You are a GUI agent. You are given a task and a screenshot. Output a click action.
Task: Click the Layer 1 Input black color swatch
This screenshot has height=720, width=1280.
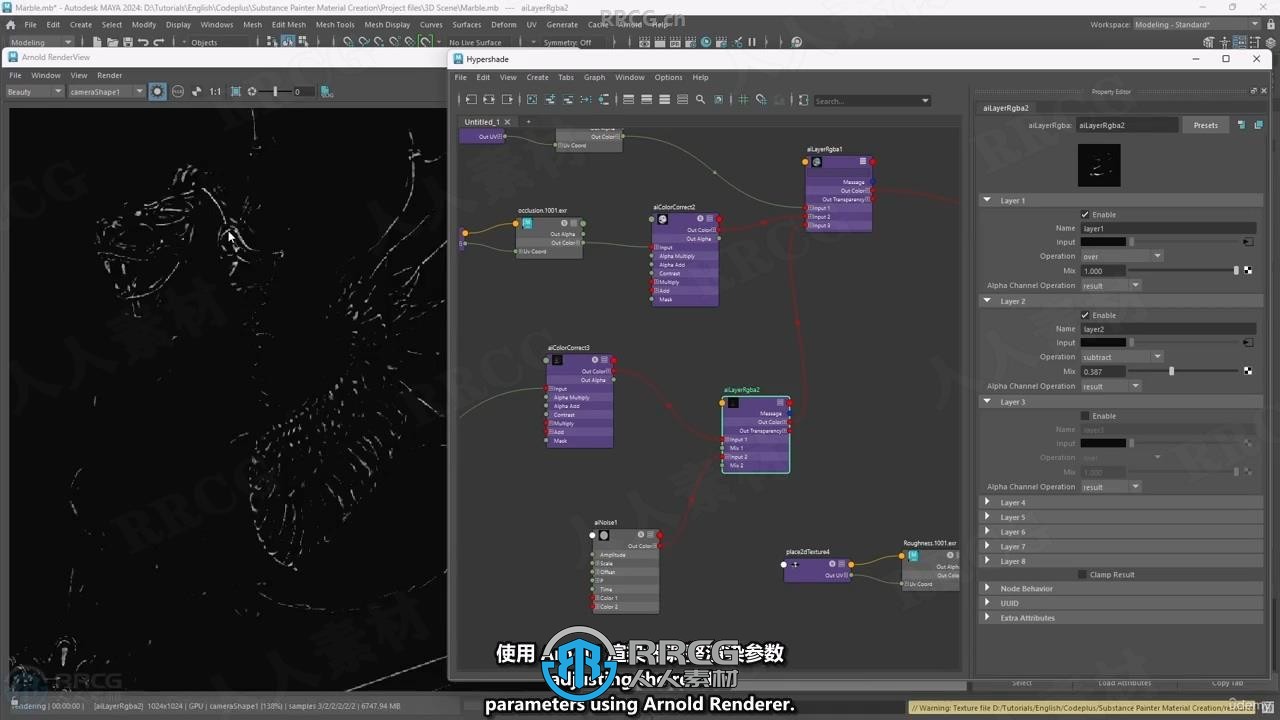tap(1103, 242)
